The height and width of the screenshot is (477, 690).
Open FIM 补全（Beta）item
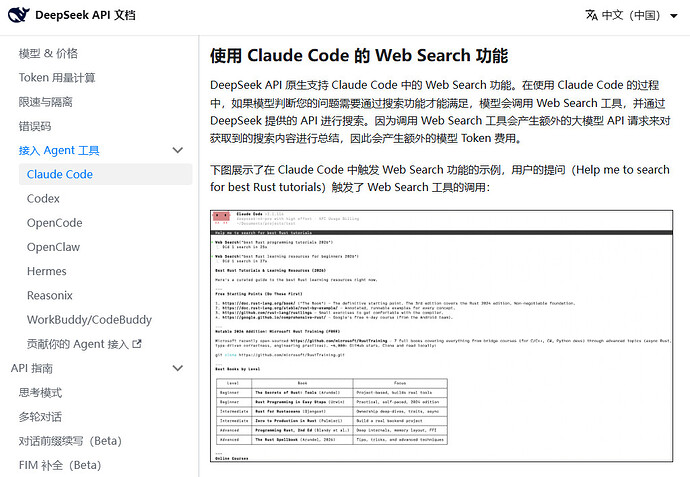coord(60,465)
